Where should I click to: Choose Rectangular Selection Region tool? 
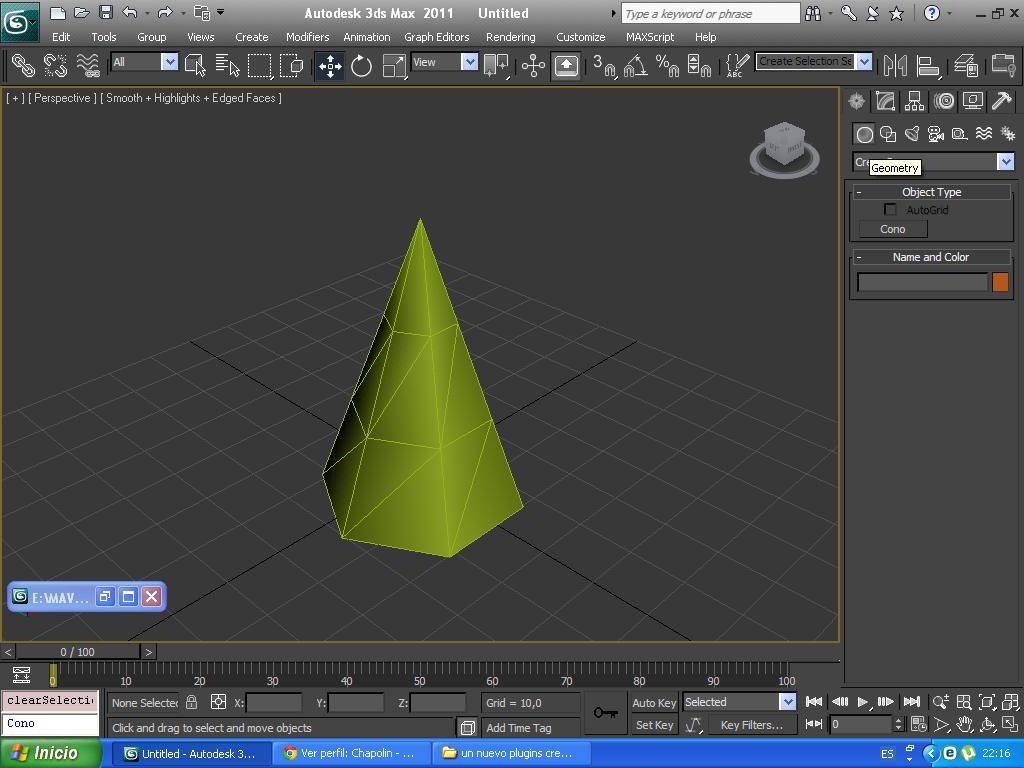[x=259, y=65]
